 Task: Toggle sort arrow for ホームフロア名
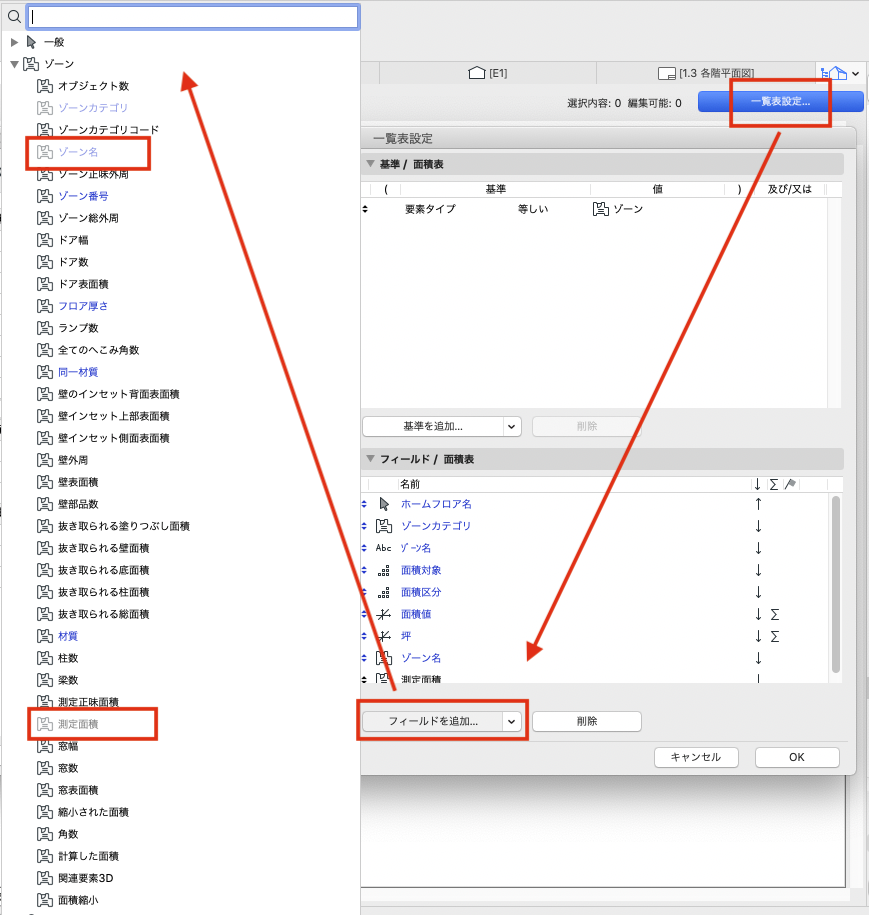(x=758, y=504)
